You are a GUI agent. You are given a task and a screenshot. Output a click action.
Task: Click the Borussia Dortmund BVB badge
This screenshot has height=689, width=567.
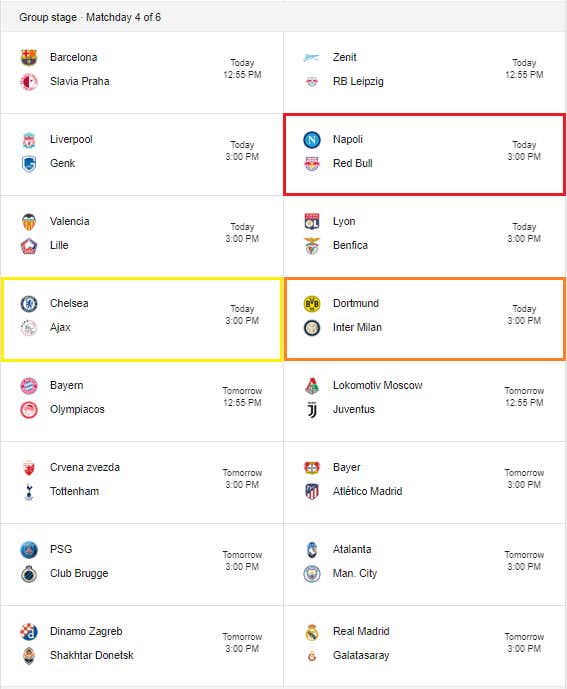tap(312, 304)
